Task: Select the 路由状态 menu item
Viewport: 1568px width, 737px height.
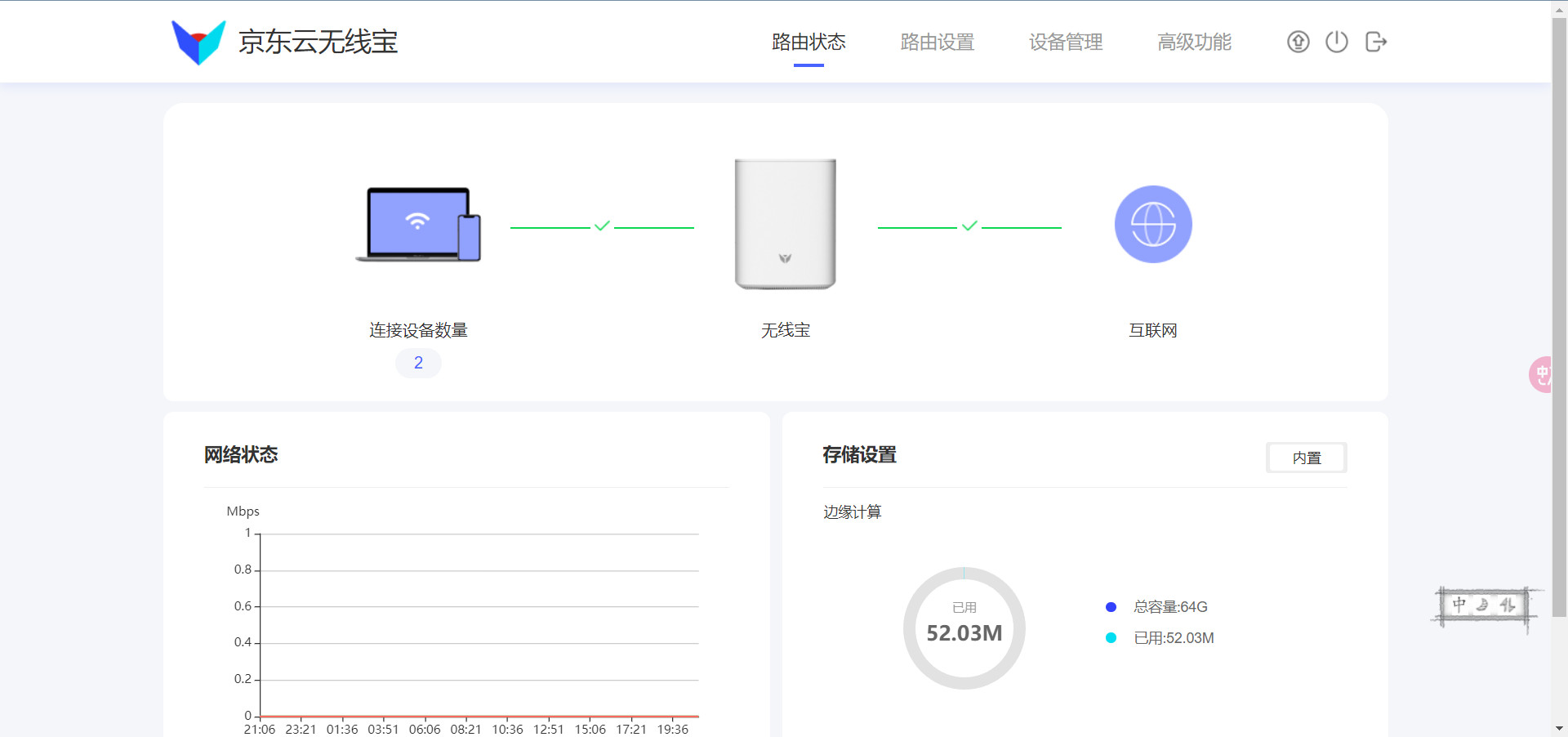Action: pyautogui.click(x=808, y=42)
